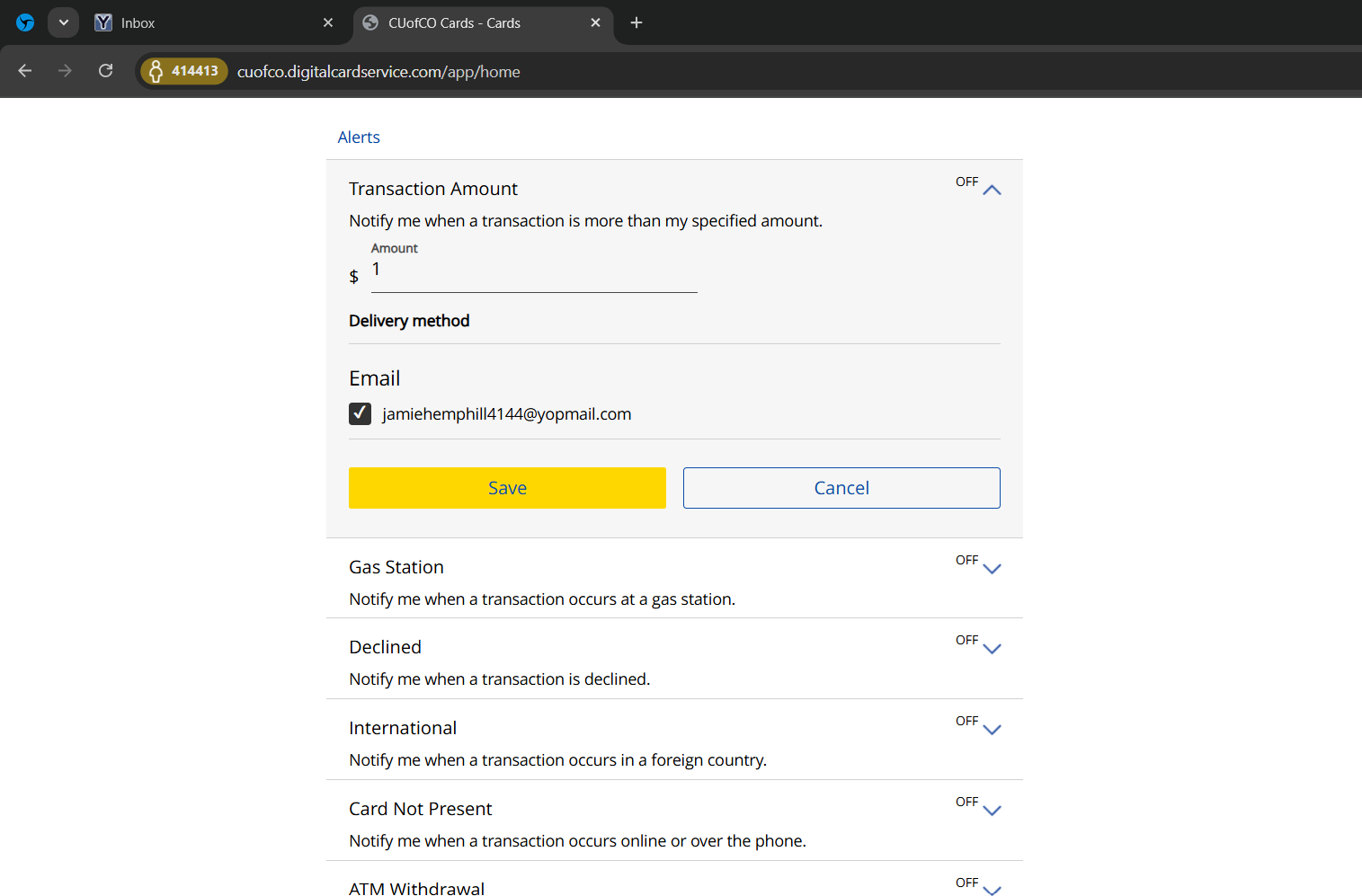This screenshot has height=896, width=1362.
Task: Uncheck the jamiehemphill4144 email checkbox
Action: [x=360, y=413]
